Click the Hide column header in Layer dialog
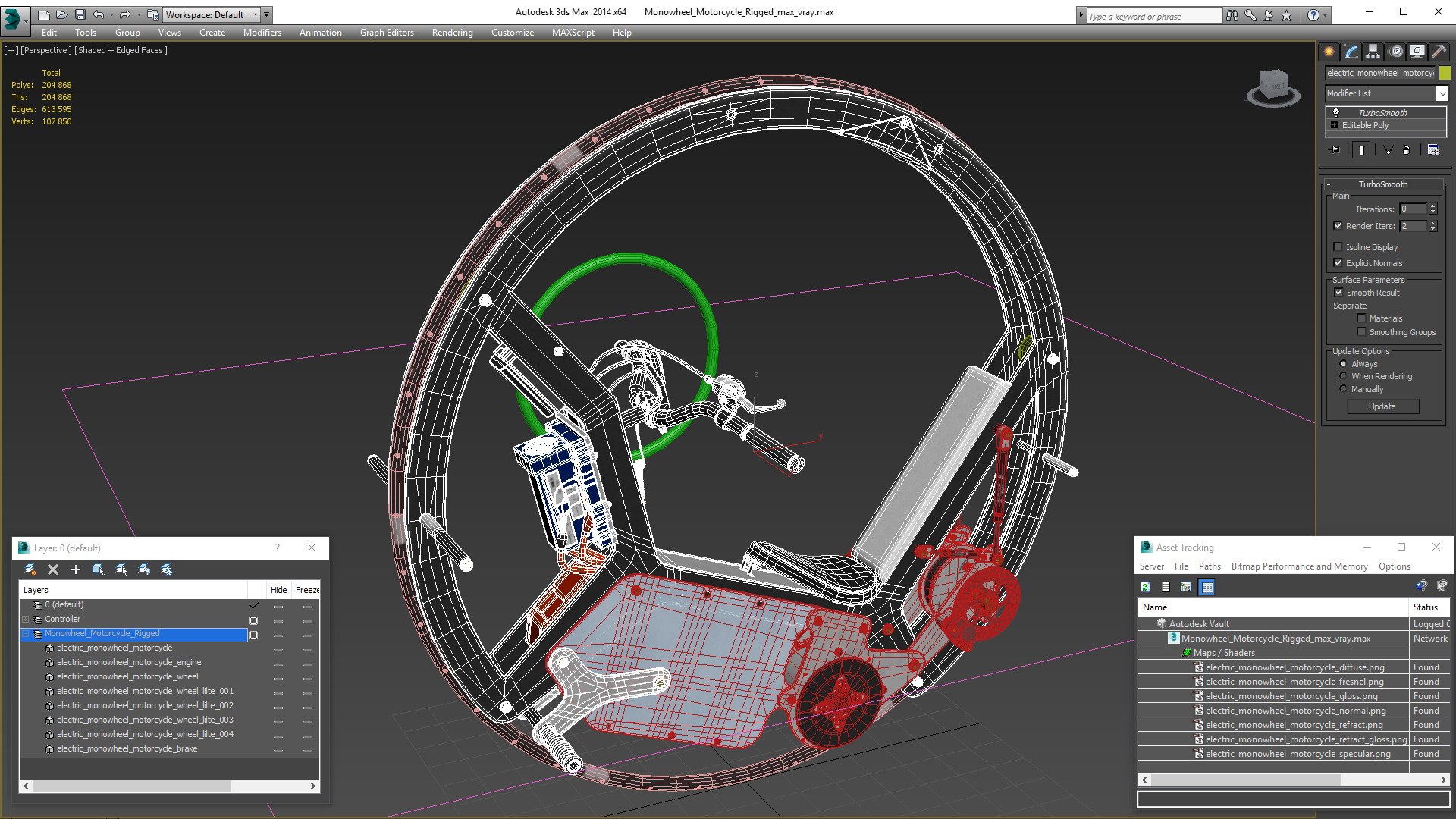Image resolution: width=1456 pixels, height=819 pixels. point(278,590)
